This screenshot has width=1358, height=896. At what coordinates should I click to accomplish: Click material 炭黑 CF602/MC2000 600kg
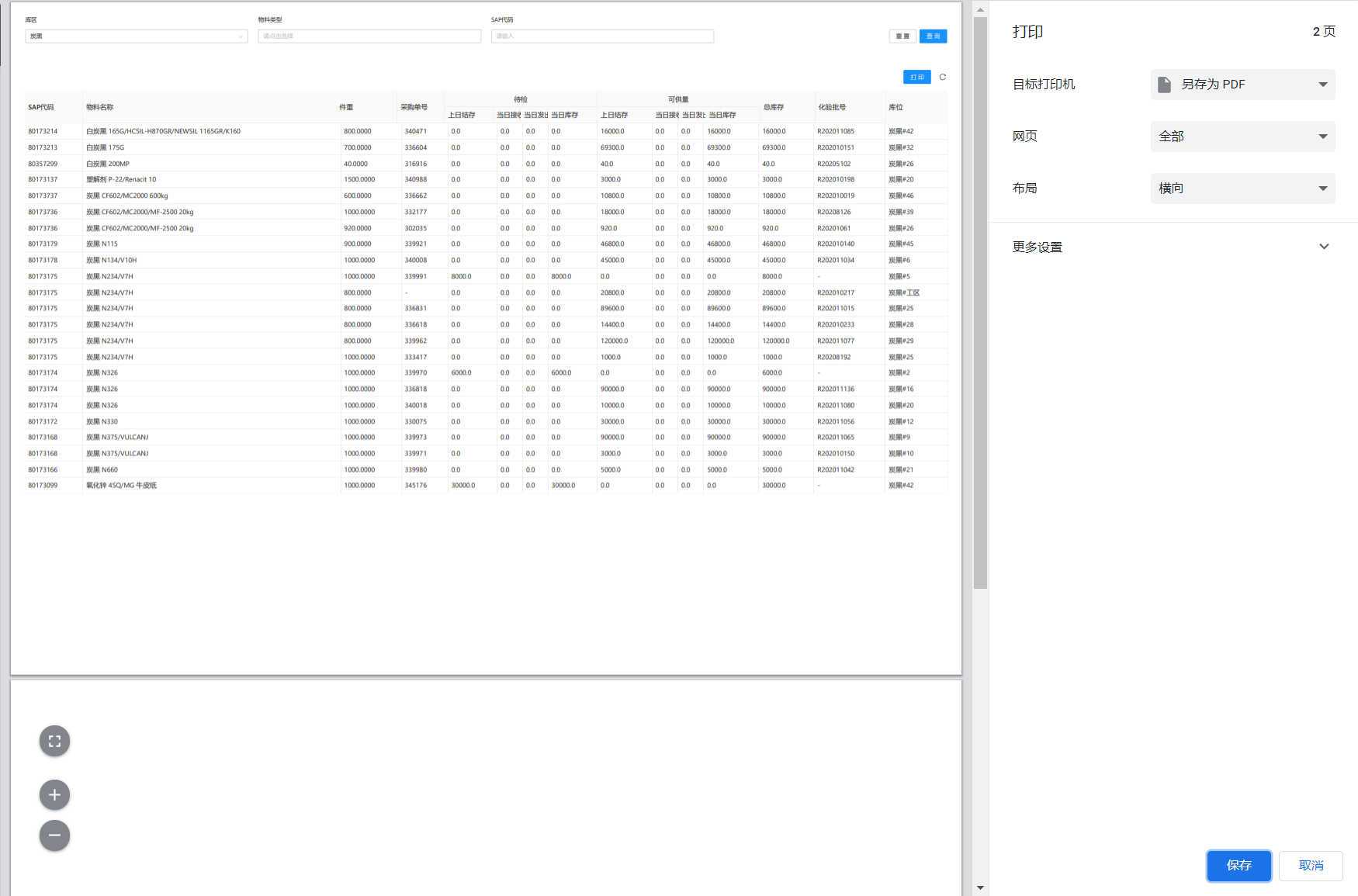pos(127,195)
